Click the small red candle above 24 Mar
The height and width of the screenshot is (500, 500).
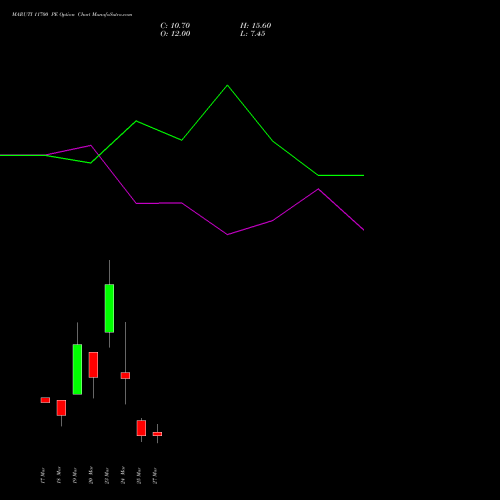coord(125,375)
